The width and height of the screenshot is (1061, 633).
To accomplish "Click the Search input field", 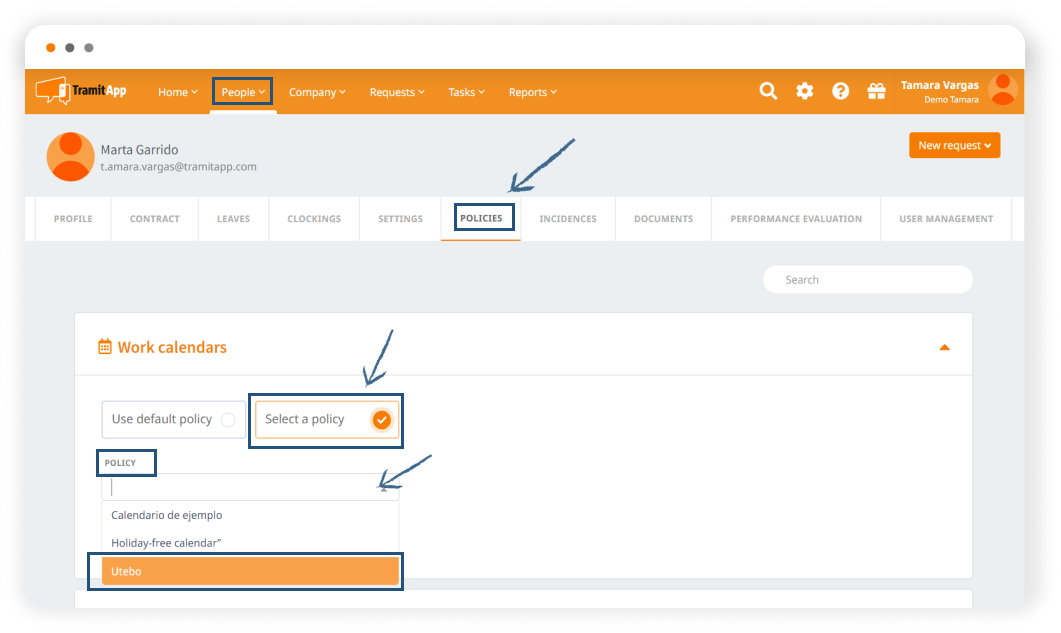I will point(867,280).
